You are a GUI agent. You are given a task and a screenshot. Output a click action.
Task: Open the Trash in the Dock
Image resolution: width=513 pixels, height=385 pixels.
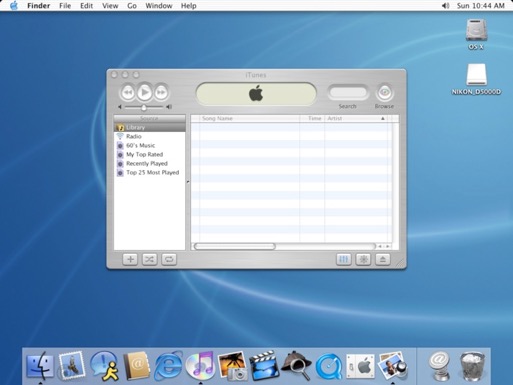(472, 366)
